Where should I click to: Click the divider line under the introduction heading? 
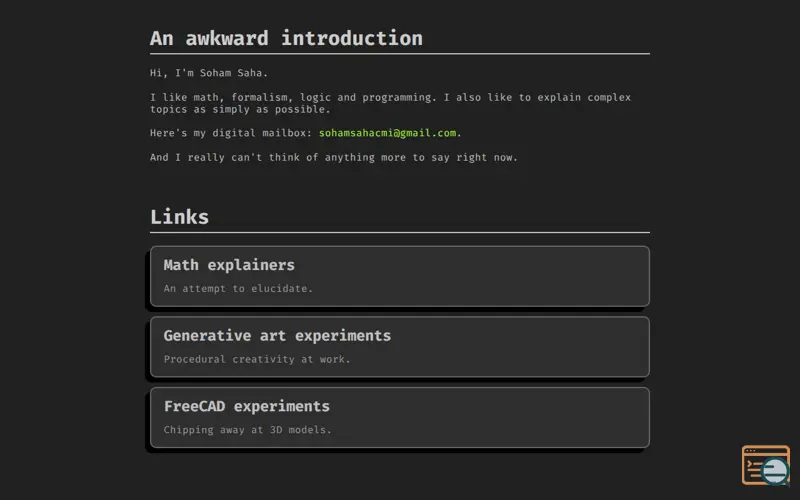click(400, 53)
